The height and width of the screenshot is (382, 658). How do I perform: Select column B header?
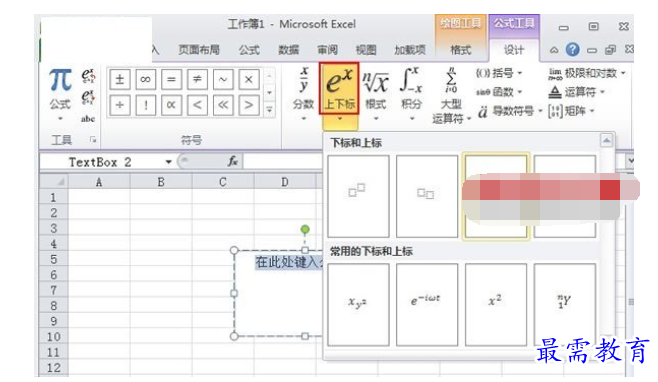click(x=161, y=182)
